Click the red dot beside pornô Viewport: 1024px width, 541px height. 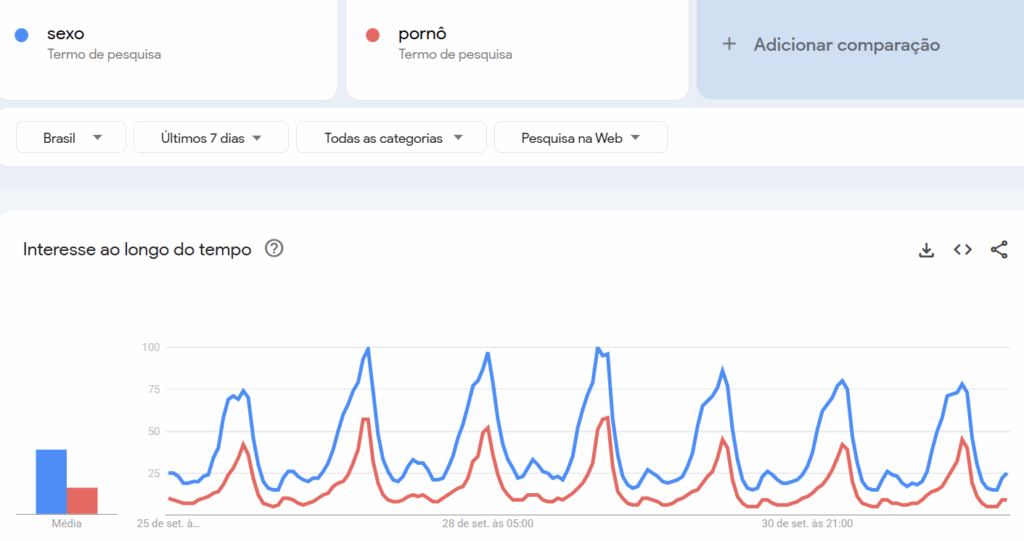373,35
